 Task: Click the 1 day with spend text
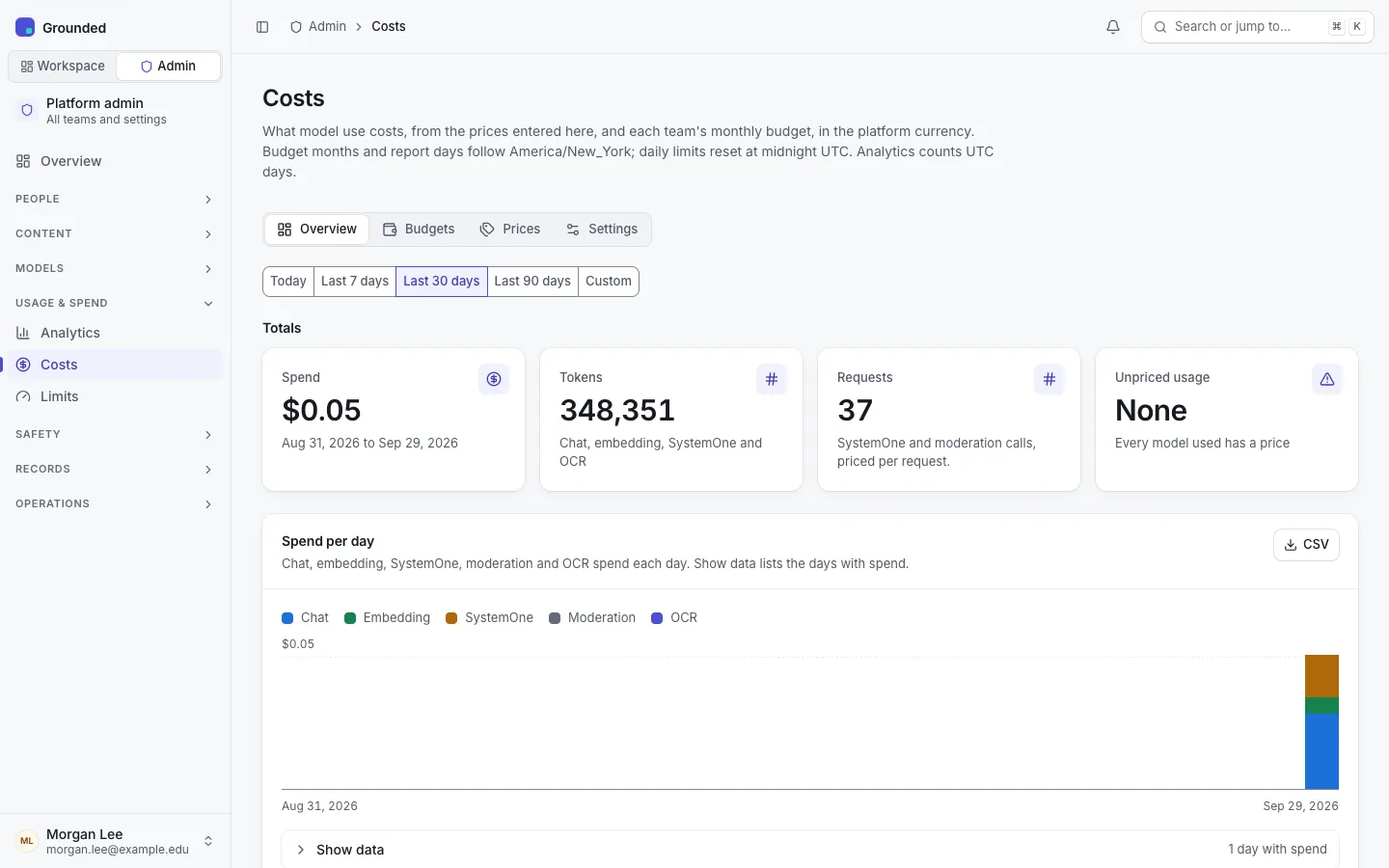tap(1277, 850)
